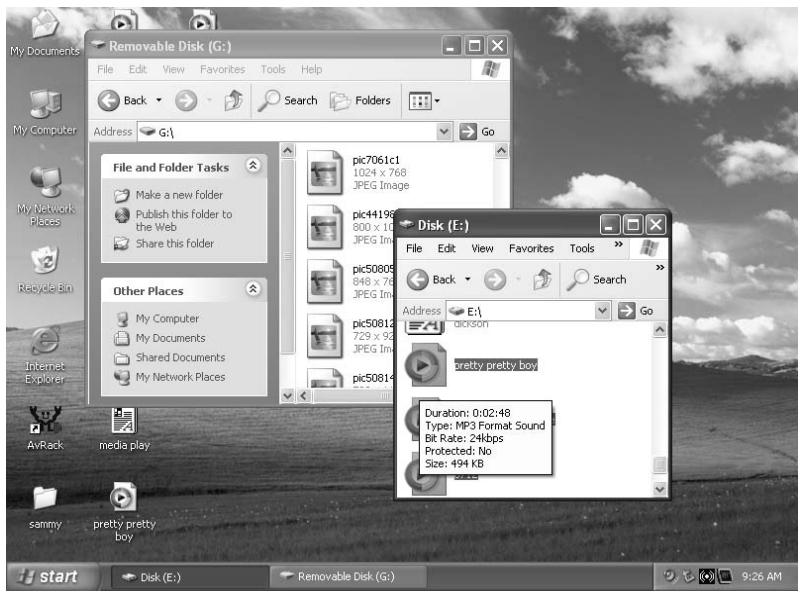Click Up folder icon in Disk (E:) window

pos(542,280)
